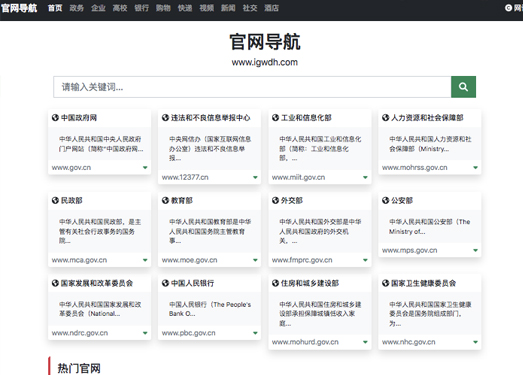The width and height of the screenshot is (523, 375).
Task: Click globe icon beside 国家卫生健康委员会
Action: tap(385, 283)
